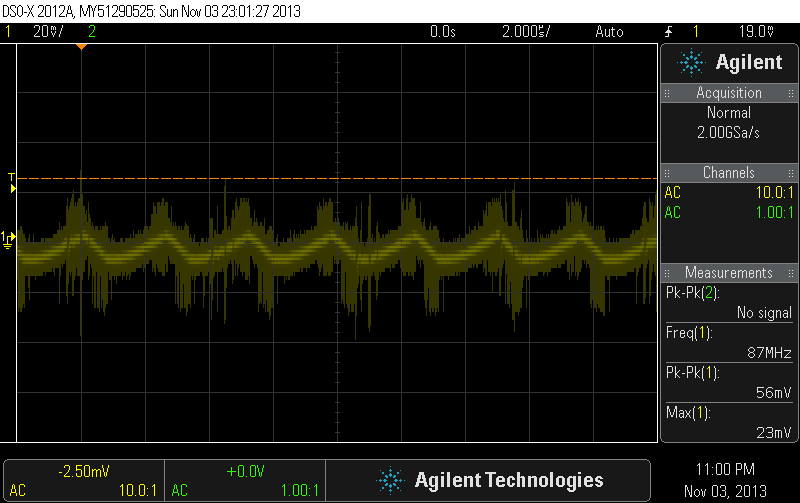Viewport: 800px width, 503px height.
Task: Click the +0.0V channel 2 offset softkey
Action: click(245, 481)
